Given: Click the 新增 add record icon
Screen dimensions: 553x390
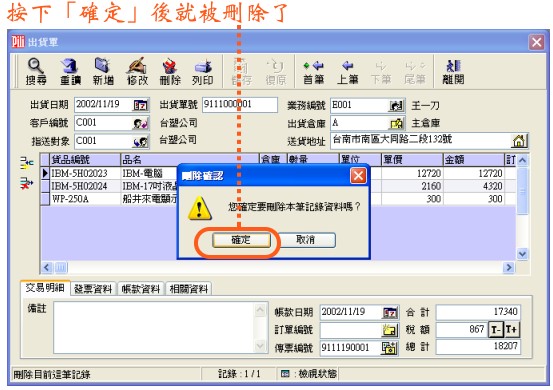Looking at the screenshot, I should click(x=103, y=72).
